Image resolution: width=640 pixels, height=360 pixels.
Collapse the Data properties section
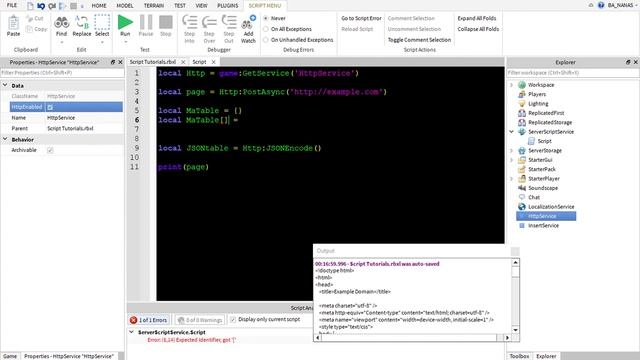pos(5,85)
